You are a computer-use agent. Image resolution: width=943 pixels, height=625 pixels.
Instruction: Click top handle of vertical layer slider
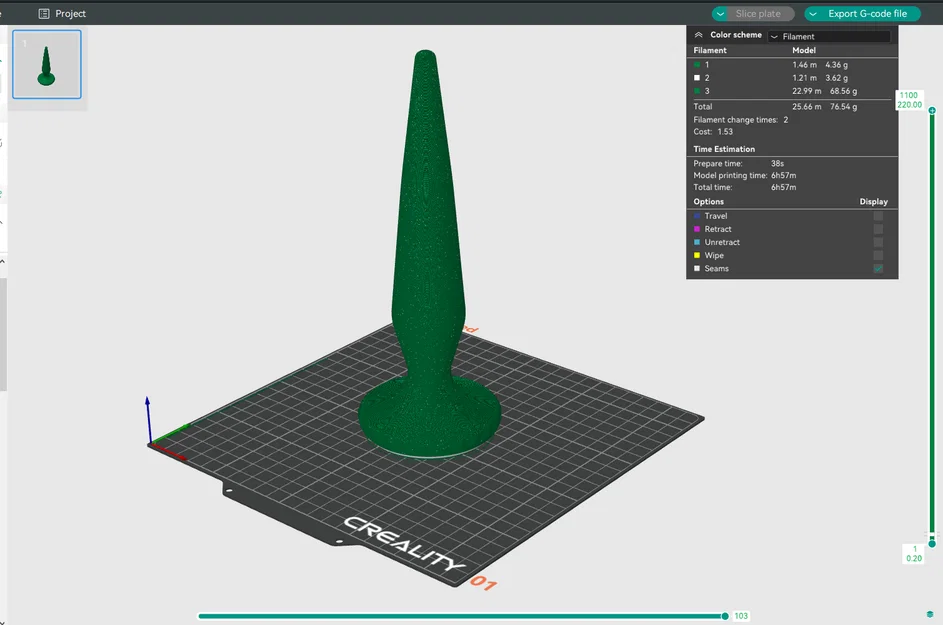(x=932, y=111)
